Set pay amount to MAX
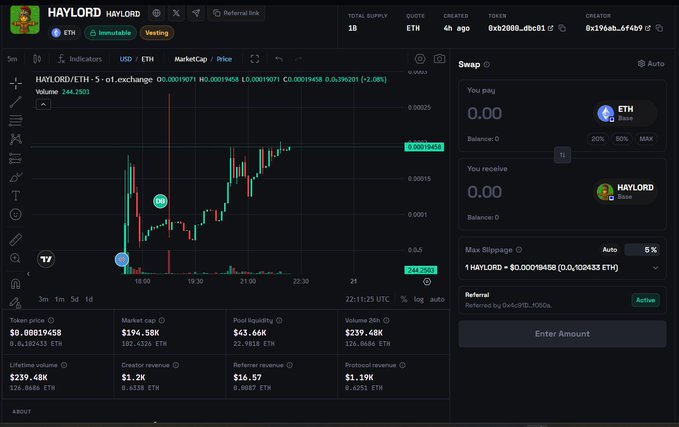This screenshot has height=427, width=679. [x=646, y=139]
